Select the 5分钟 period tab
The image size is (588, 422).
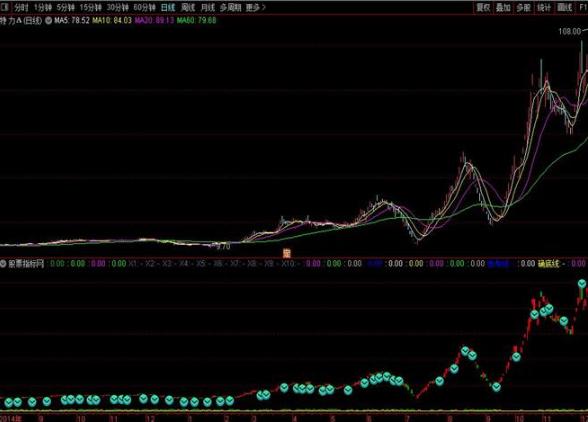(66, 7)
